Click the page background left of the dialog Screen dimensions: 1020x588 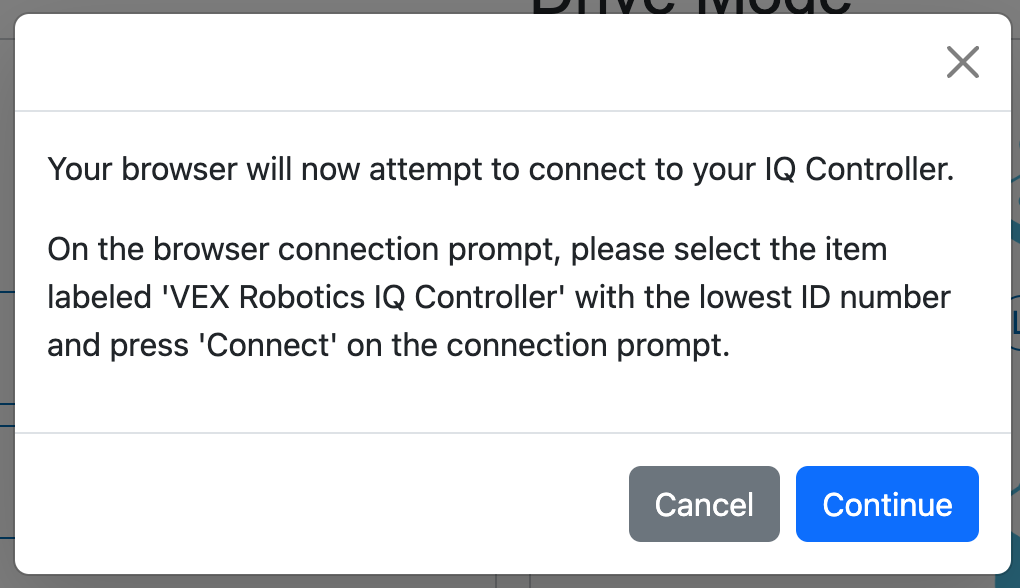5,300
